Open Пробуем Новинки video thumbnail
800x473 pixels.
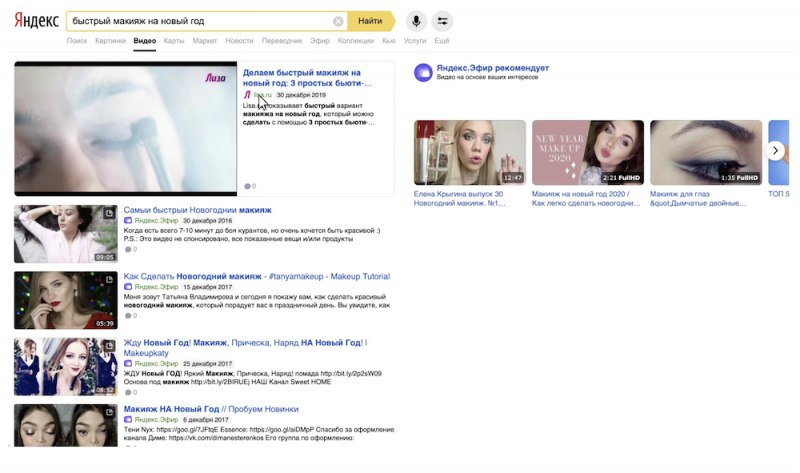(x=66, y=426)
